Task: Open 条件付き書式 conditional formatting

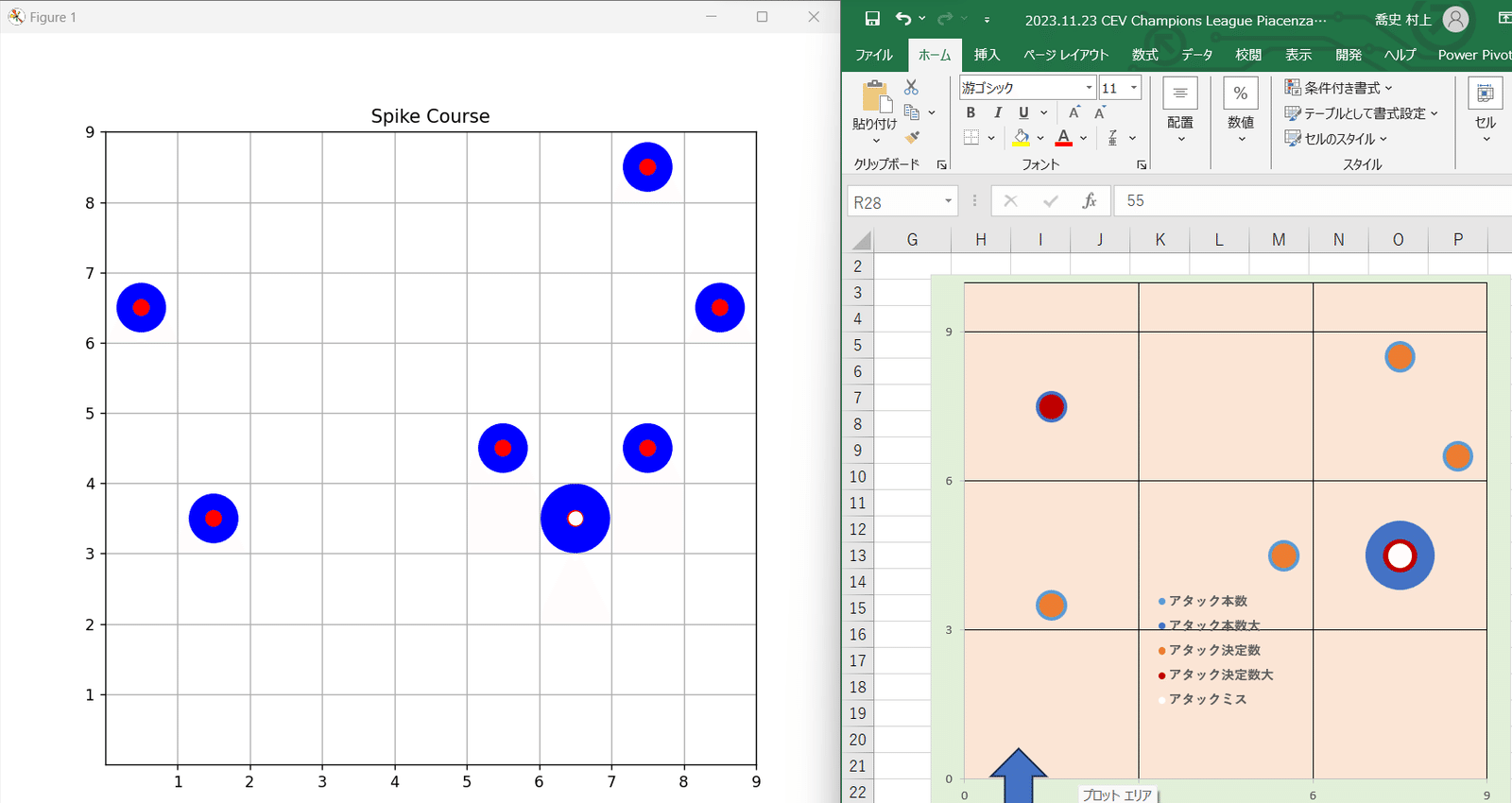Action: click(x=1339, y=88)
